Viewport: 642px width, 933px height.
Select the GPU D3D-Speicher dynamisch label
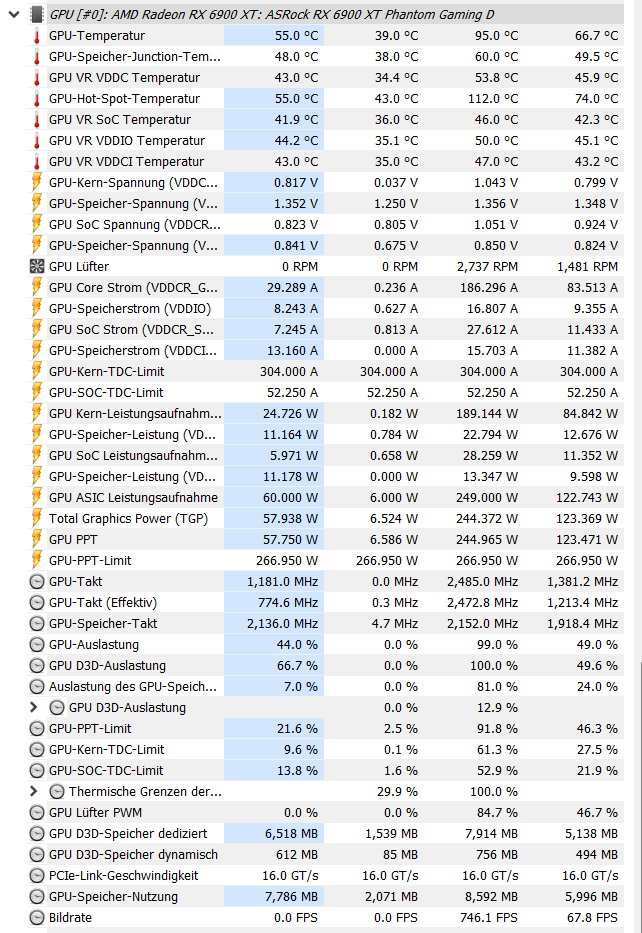click(x=133, y=854)
